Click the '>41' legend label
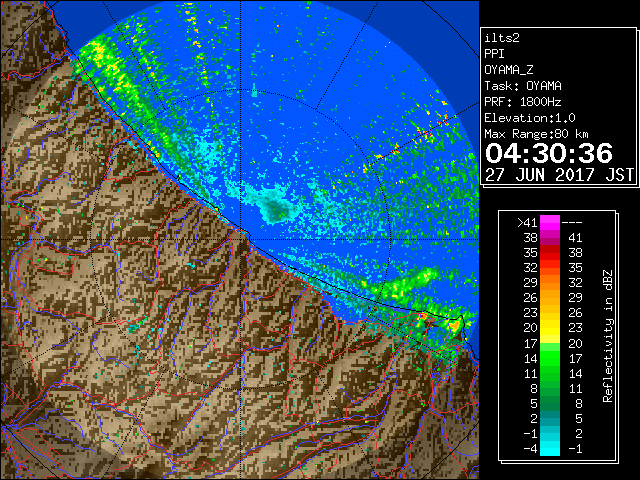The image size is (640, 480). (x=527, y=223)
